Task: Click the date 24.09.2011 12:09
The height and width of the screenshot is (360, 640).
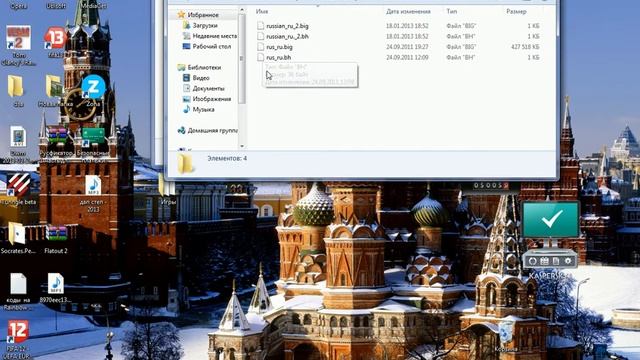Action: [x=407, y=58]
